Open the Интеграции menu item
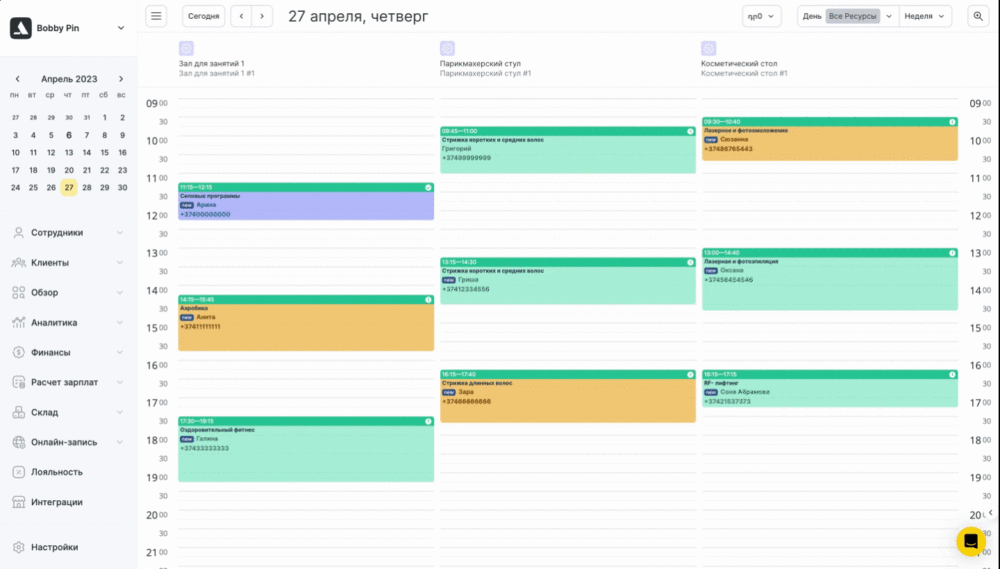The image size is (1000, 569). pyautogui.click(x=68, y=503)
